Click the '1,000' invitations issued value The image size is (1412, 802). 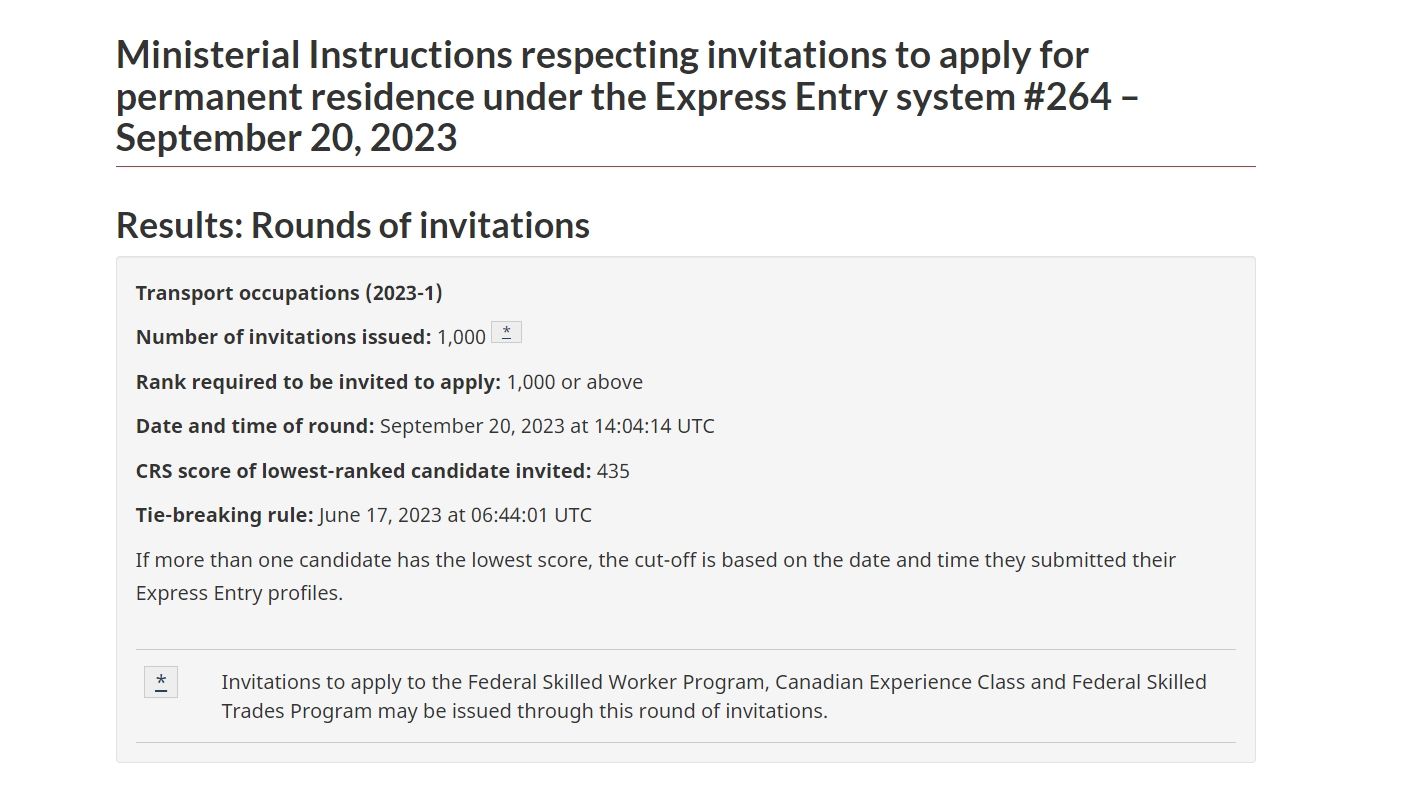tap(461, 337)
